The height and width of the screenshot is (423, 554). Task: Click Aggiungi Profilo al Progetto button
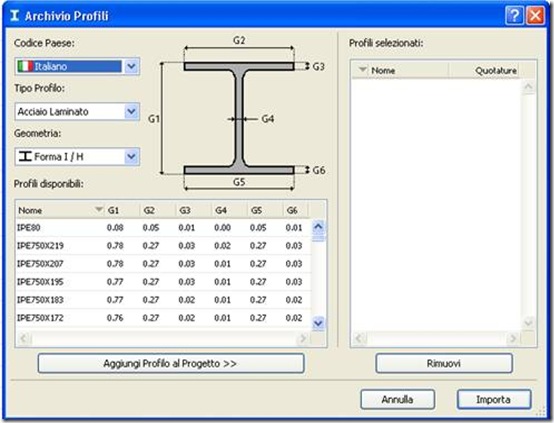pos(171,363)
